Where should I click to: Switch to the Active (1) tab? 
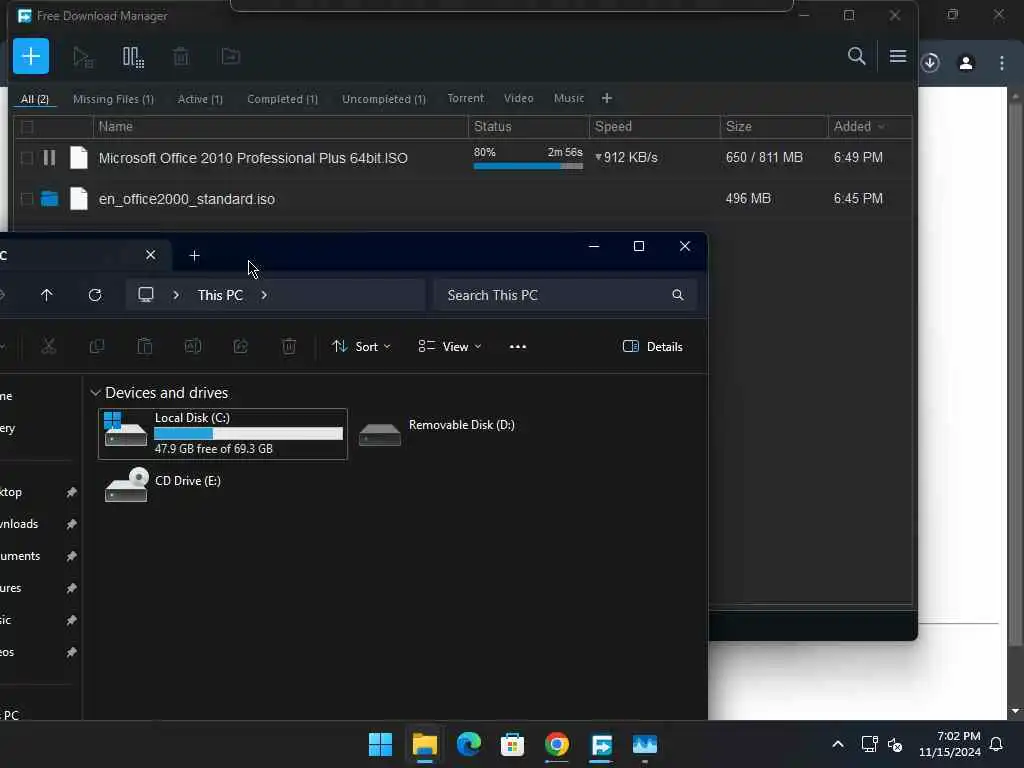(200, 99)
